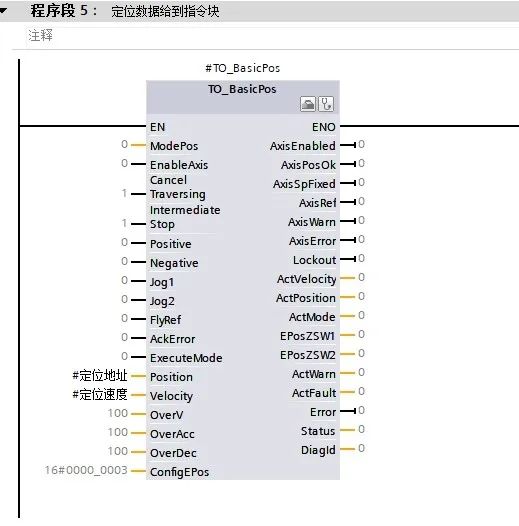Click the ENO output pin label
Screen dimensions: 519x526
click(324, 127)
